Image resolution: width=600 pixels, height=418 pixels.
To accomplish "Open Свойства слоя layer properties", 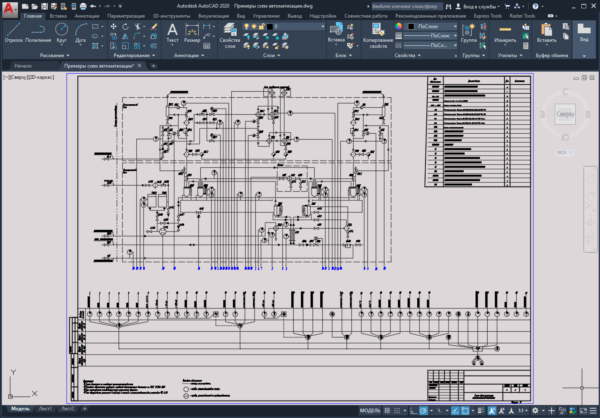I will (230, 36).
